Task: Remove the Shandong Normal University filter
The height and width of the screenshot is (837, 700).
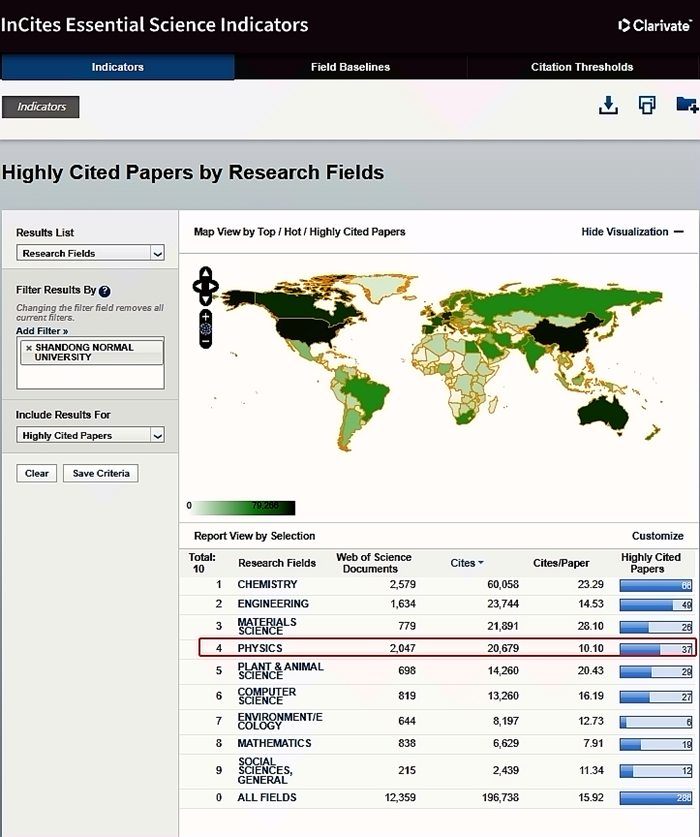Action: pos(29,348)
